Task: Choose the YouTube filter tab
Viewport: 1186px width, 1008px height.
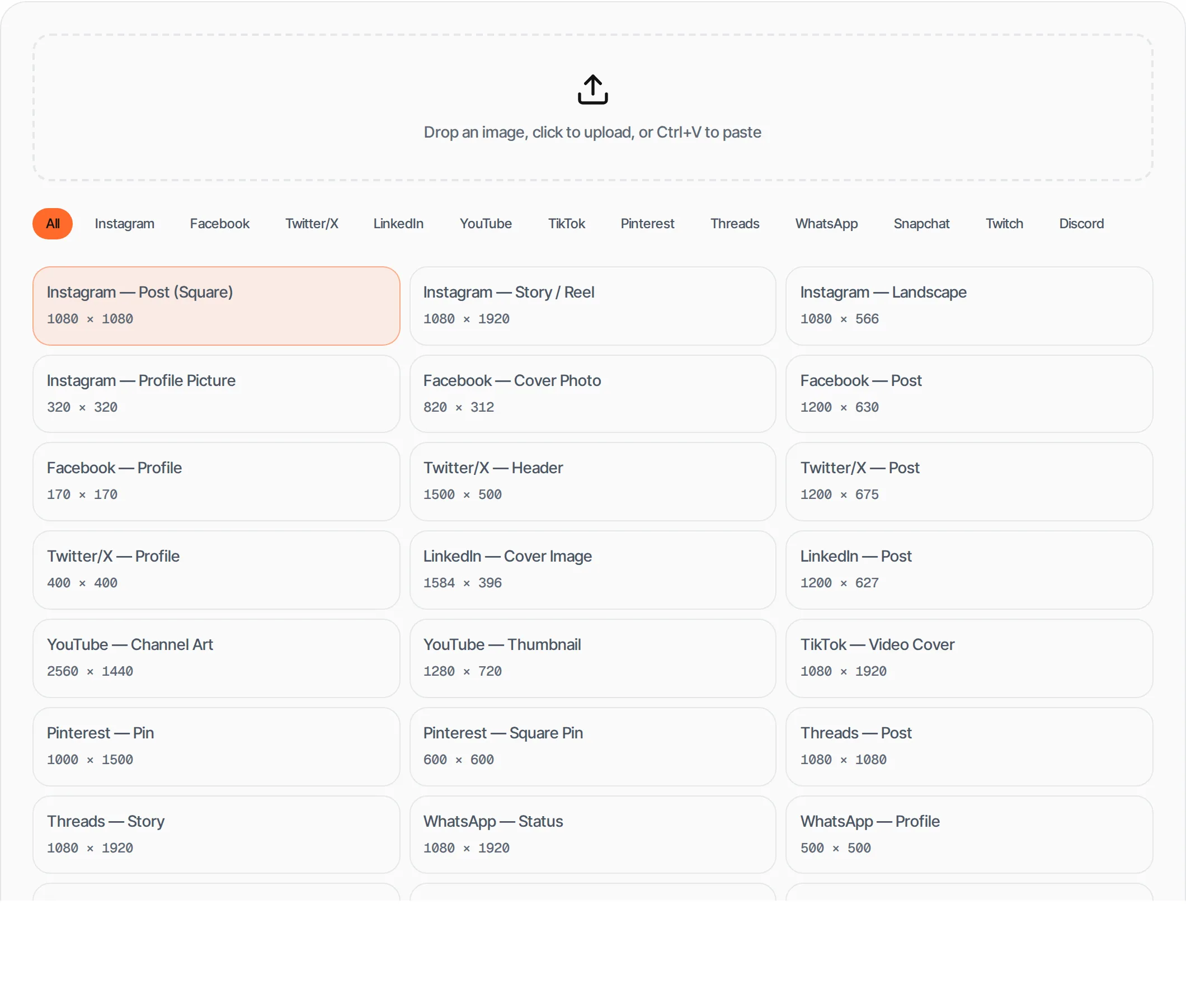Action: (486, 223)
